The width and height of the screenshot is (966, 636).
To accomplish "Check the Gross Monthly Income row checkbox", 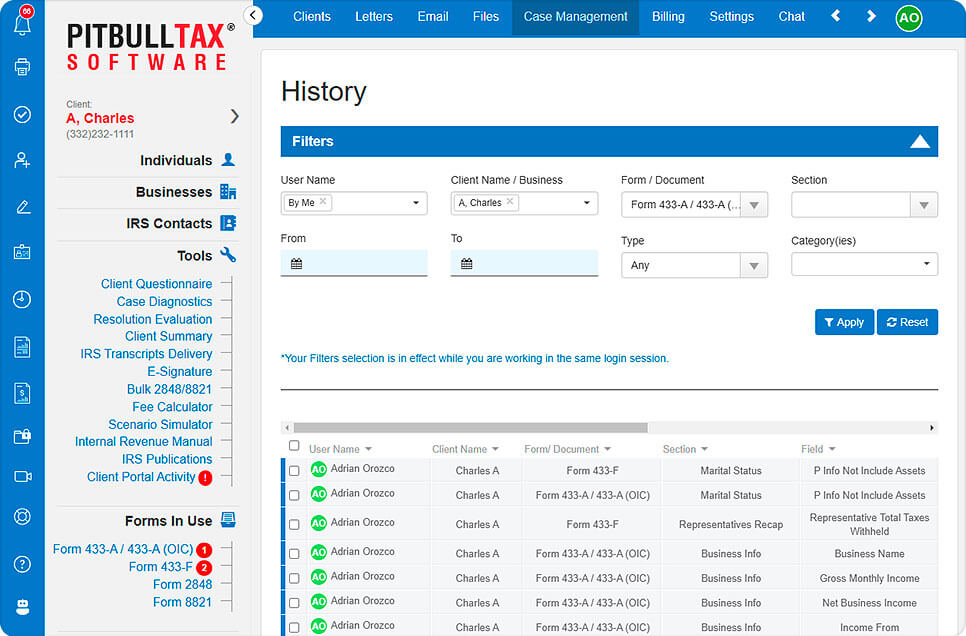I will [x=294, y=579].
